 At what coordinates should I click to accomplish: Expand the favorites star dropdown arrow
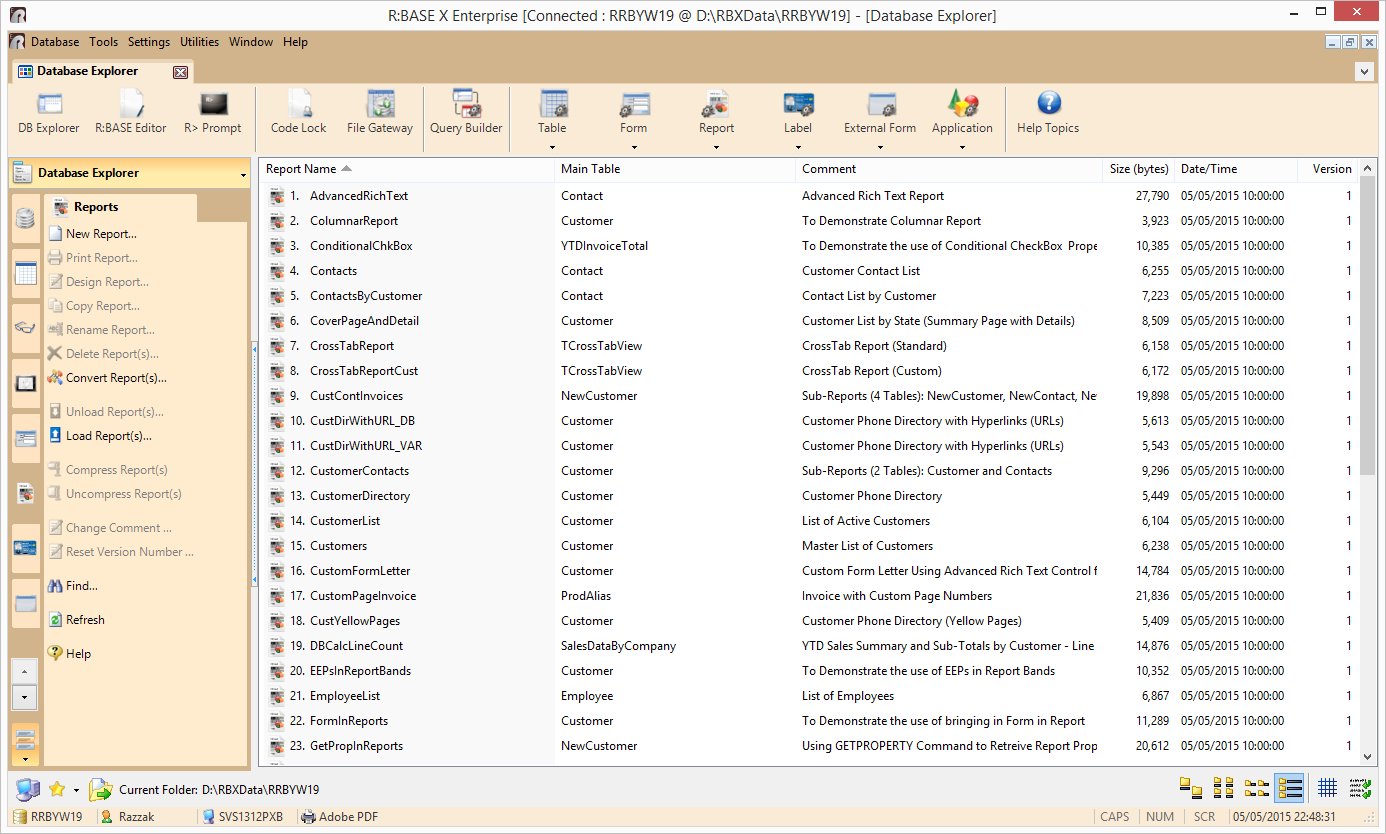point(75,790)
